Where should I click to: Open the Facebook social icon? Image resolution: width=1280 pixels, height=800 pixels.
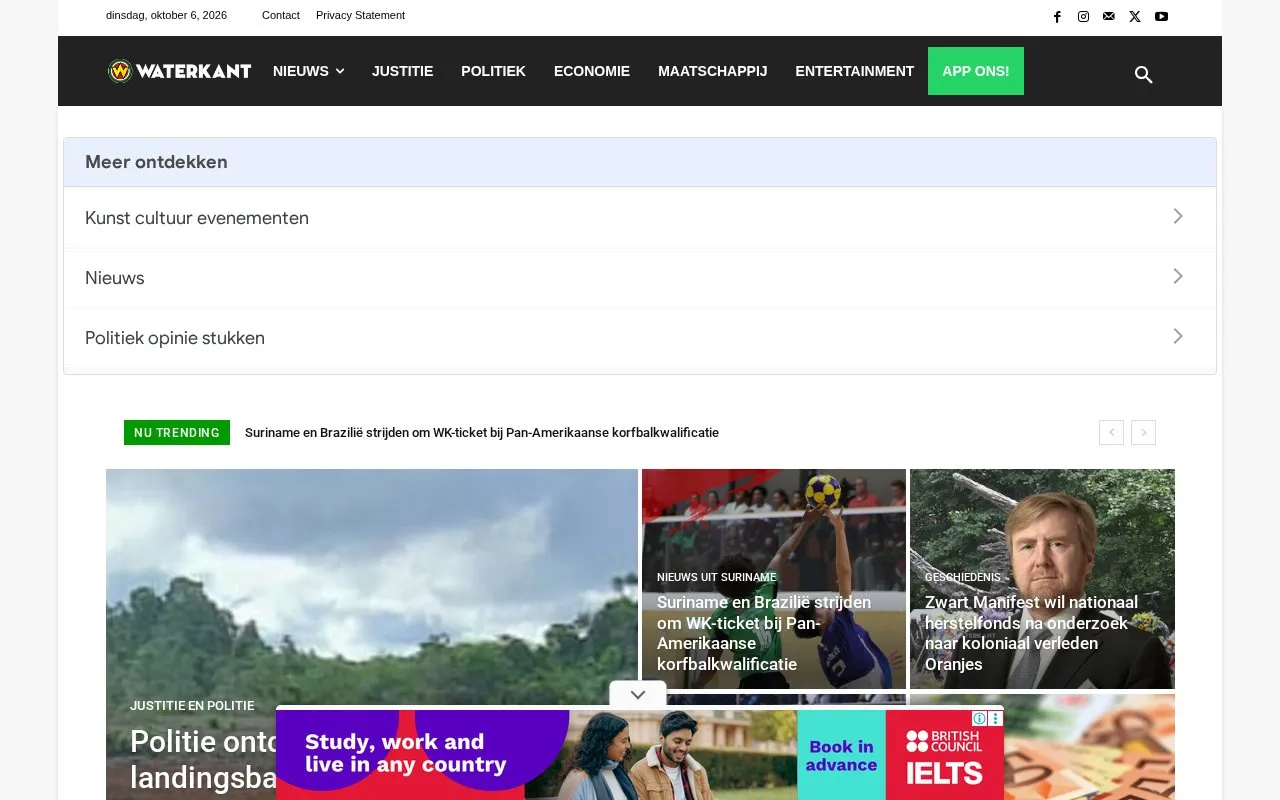point(1057,16)
